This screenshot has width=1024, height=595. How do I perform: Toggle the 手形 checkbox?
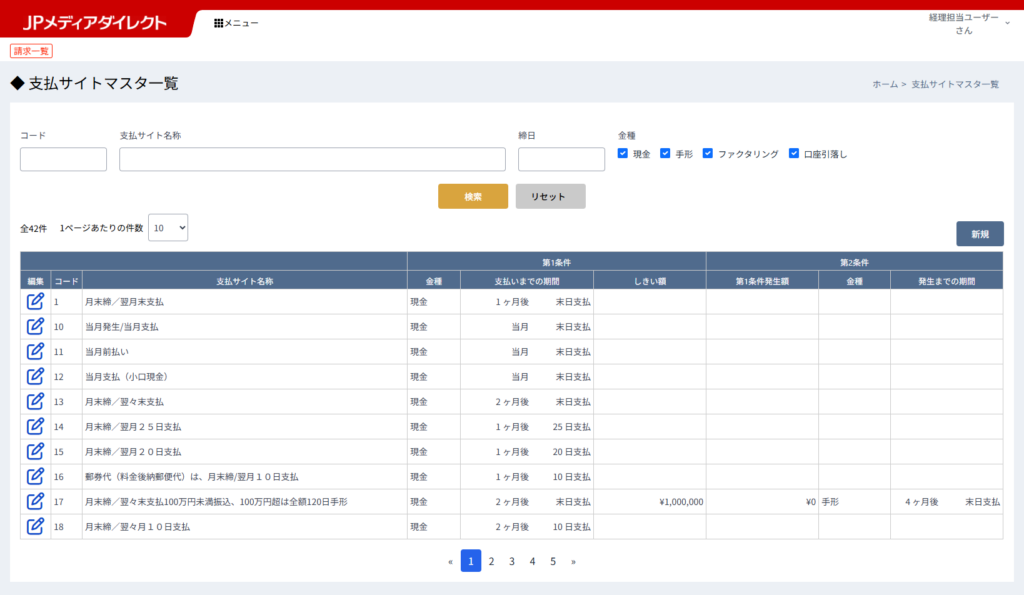(665, 154)
